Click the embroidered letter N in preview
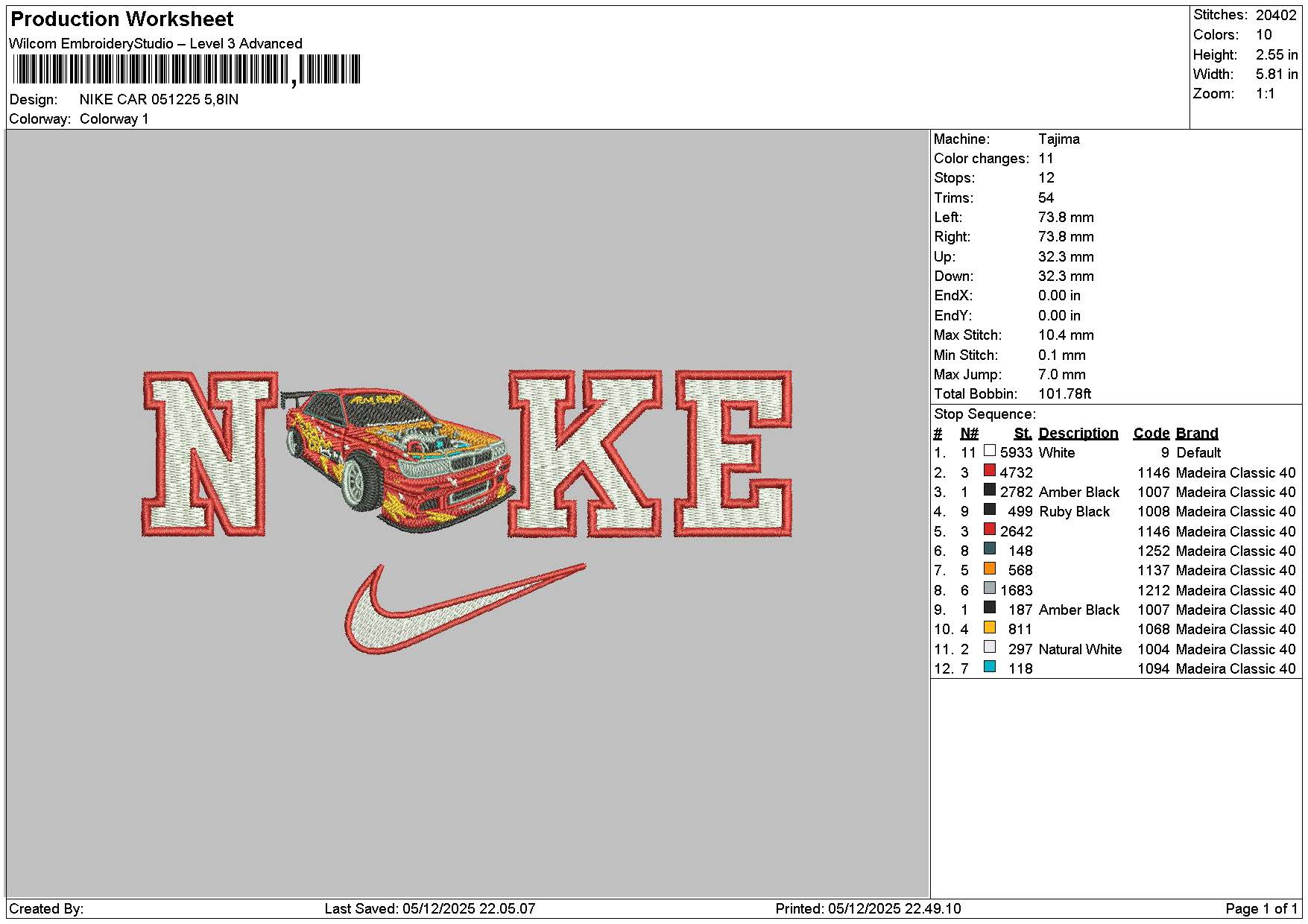 [209, 454]
